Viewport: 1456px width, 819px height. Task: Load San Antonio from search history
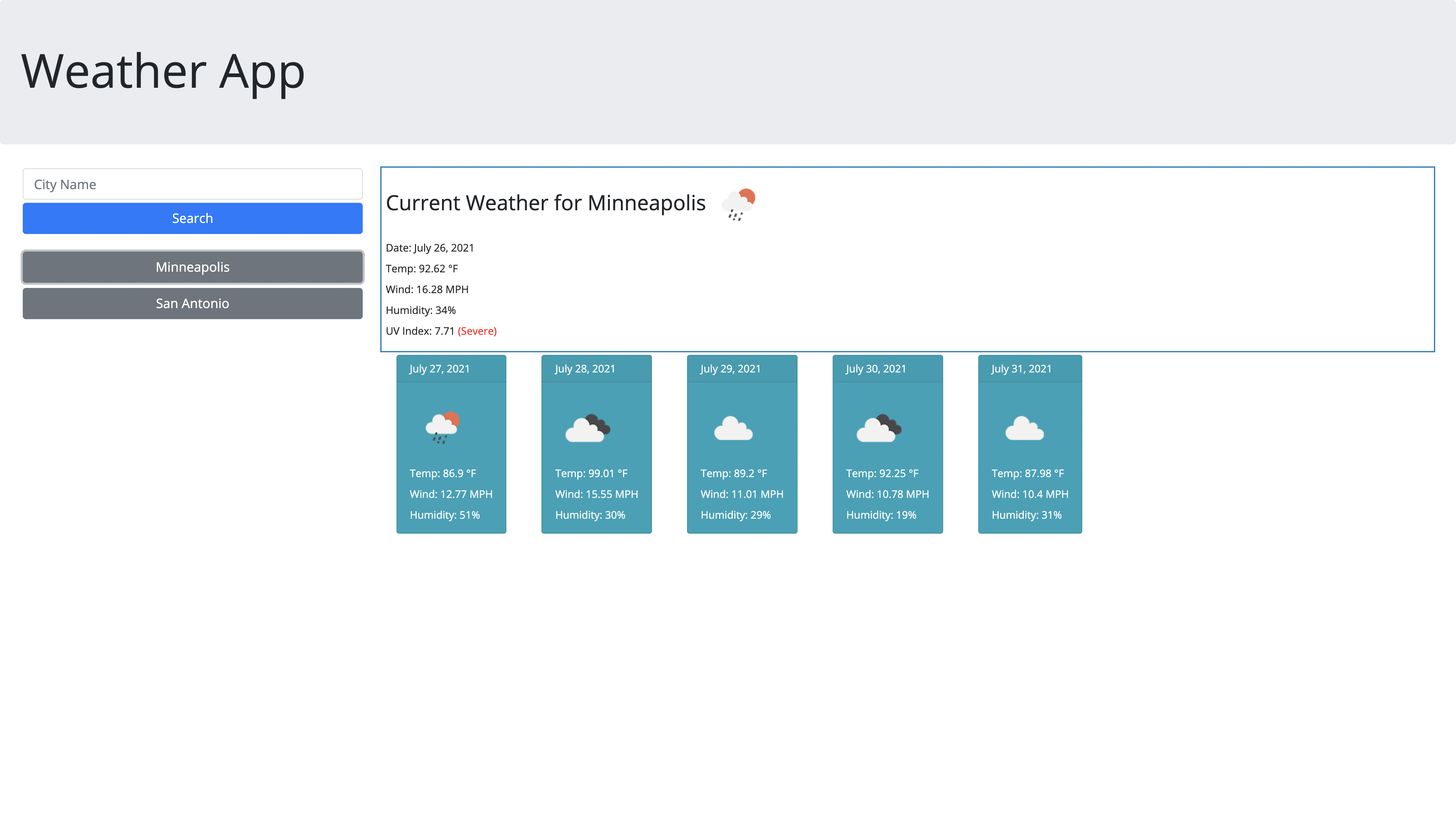coord(192,304)
